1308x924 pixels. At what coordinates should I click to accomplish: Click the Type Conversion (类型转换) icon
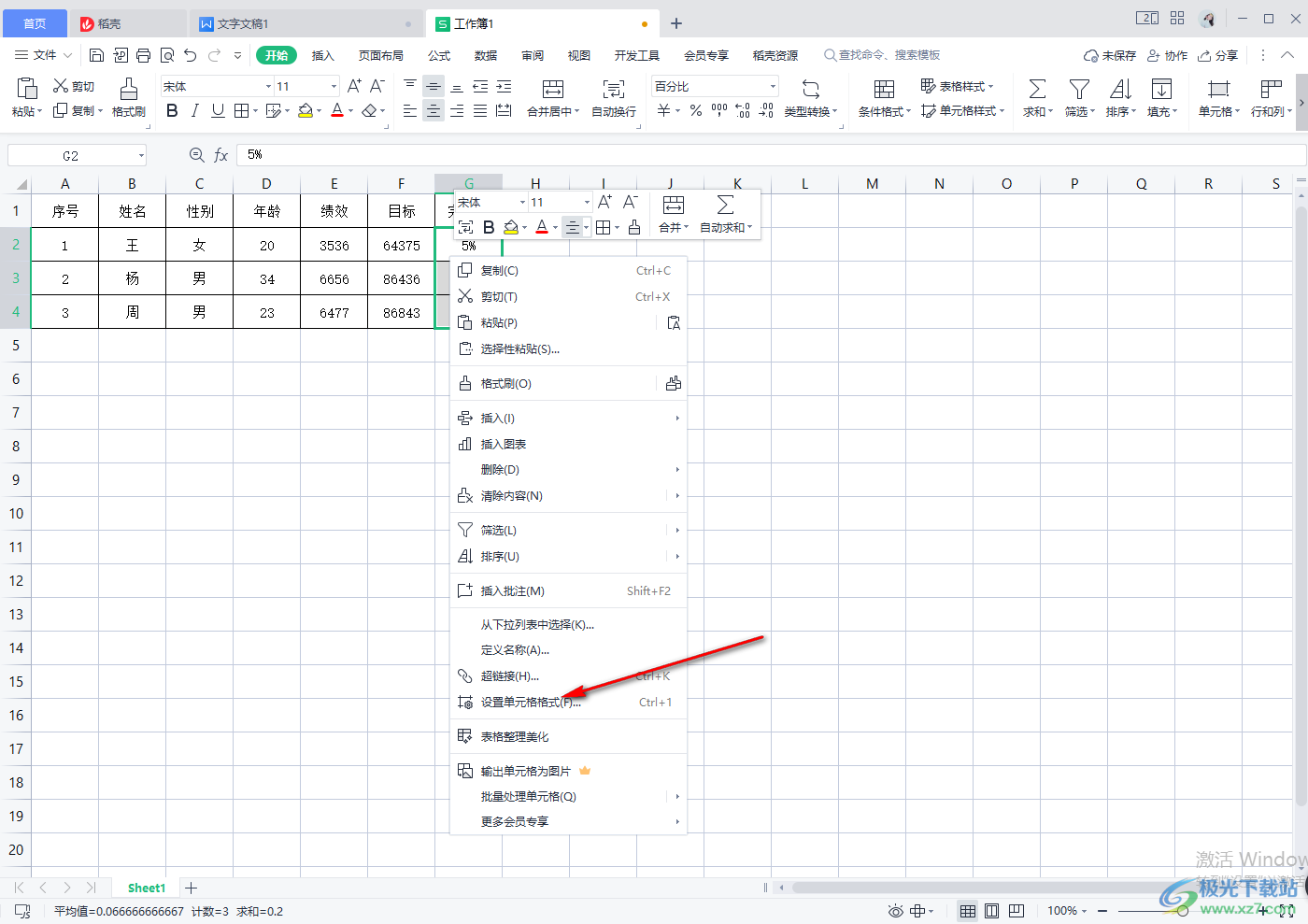(811, 89)
